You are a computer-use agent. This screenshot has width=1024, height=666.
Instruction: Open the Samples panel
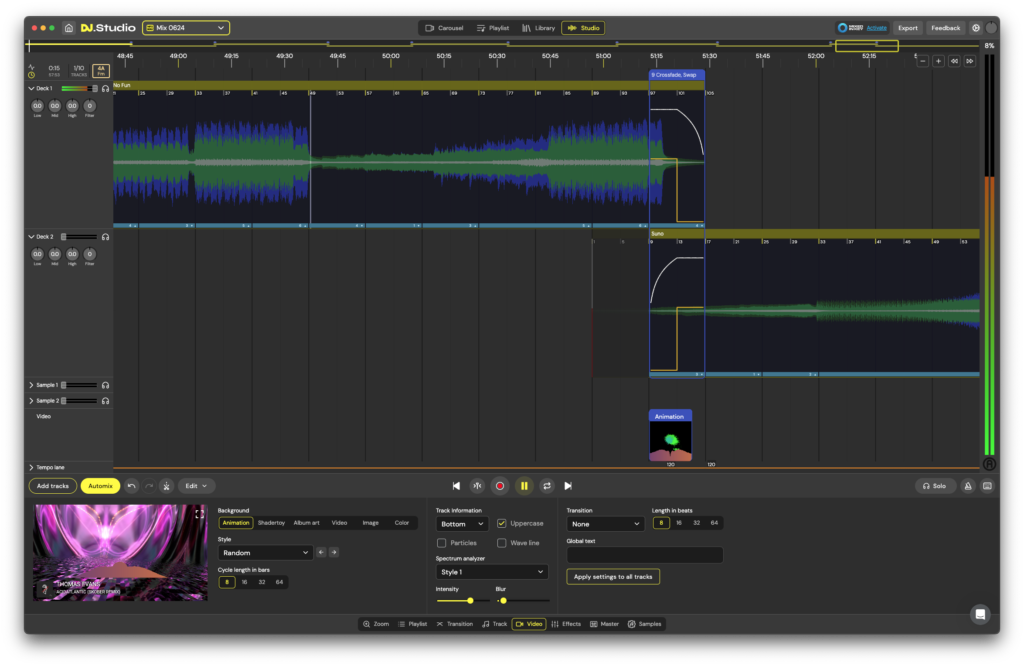(x=644, y=623)
